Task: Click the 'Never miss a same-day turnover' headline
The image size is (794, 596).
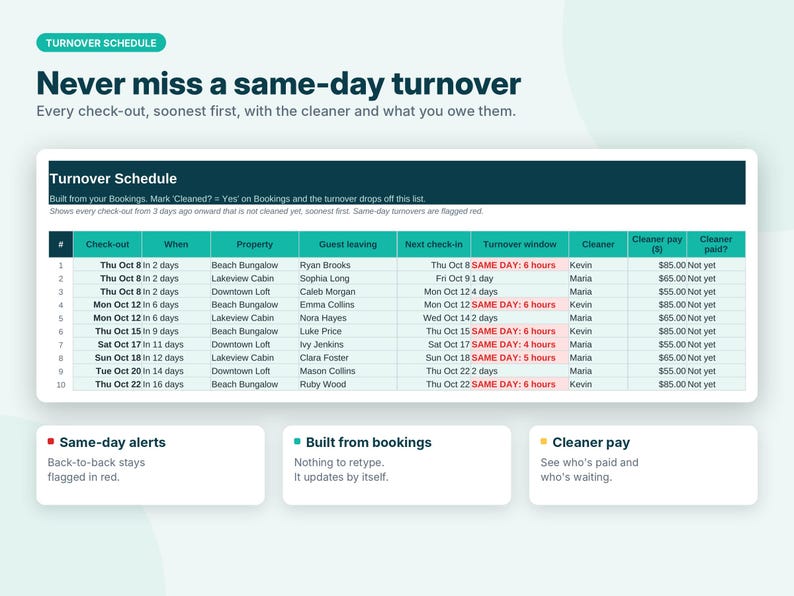Action: point(279,84)
